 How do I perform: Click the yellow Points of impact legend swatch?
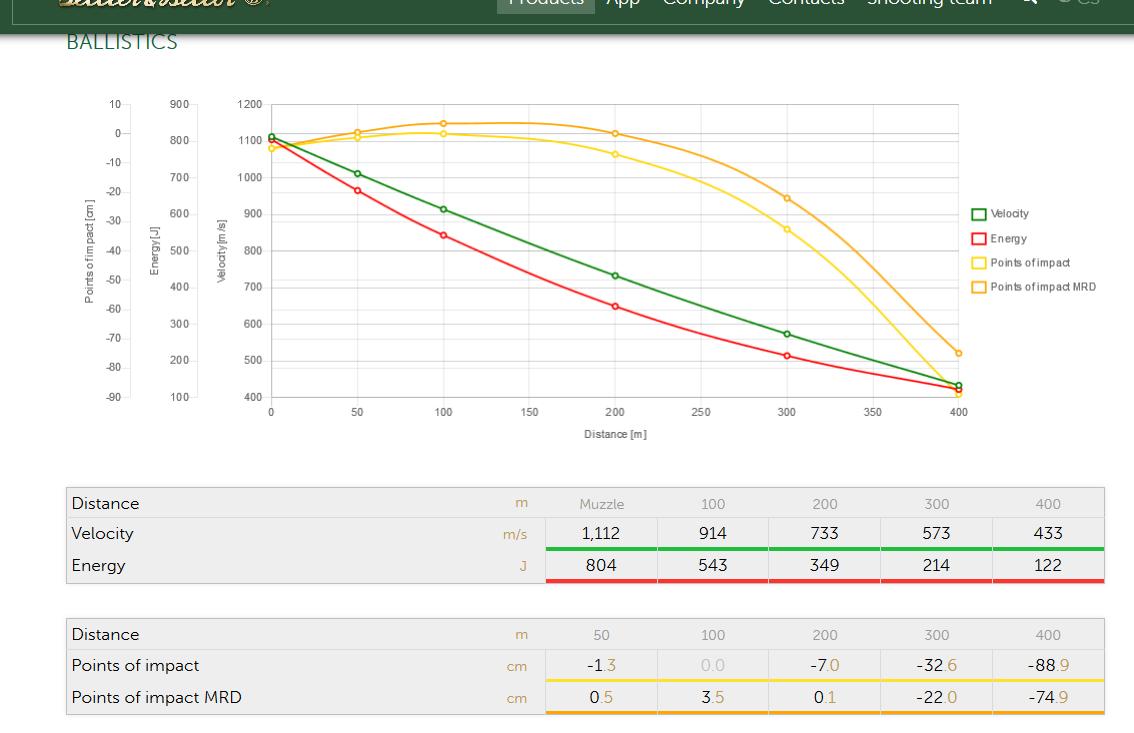tap(979, 263)
